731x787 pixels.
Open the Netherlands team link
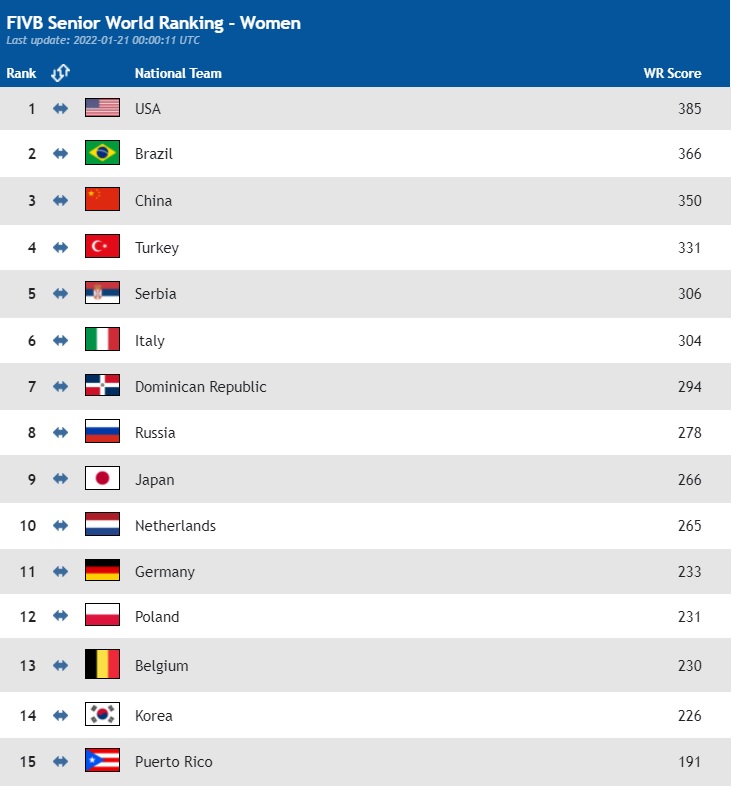click(175, 526)
